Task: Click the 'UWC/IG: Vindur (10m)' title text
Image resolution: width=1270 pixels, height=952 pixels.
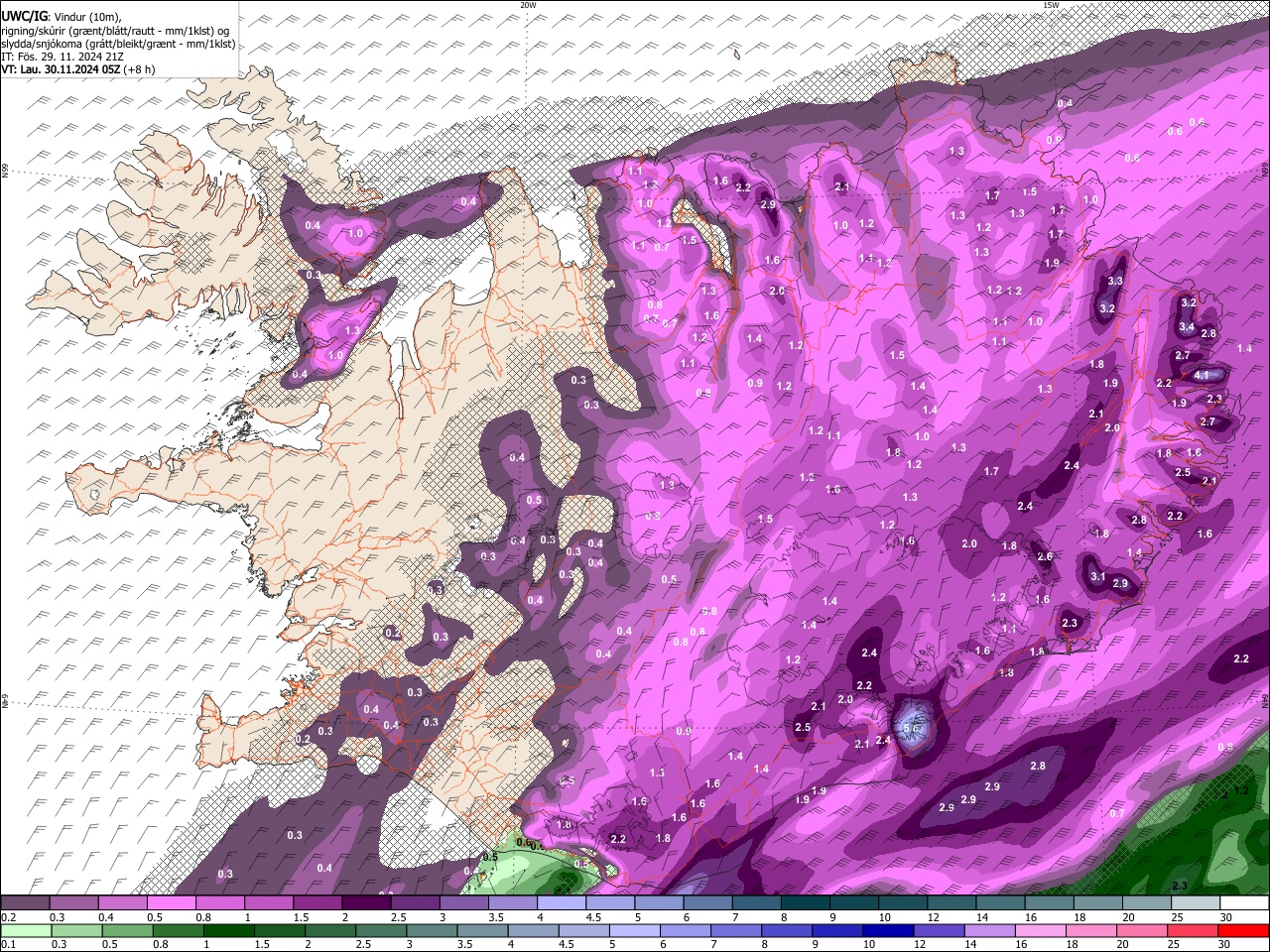Action: (62, 17)
